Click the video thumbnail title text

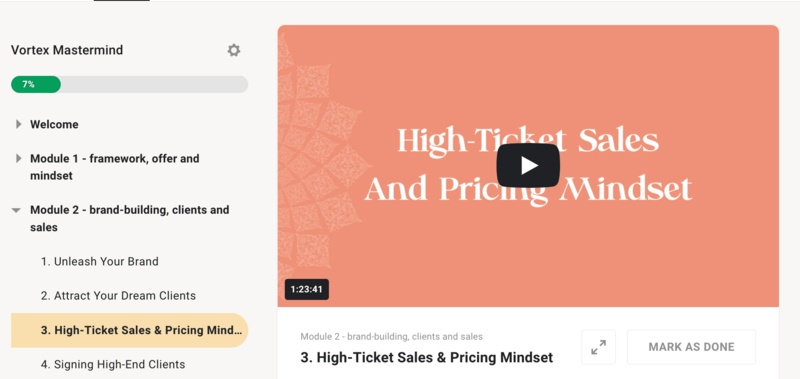point(528,164)
